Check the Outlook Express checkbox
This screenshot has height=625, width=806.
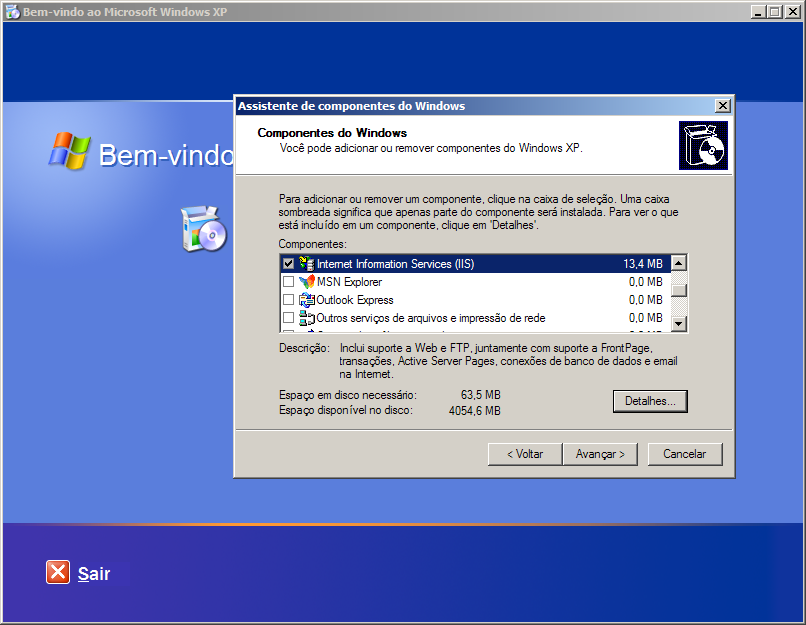288,300
